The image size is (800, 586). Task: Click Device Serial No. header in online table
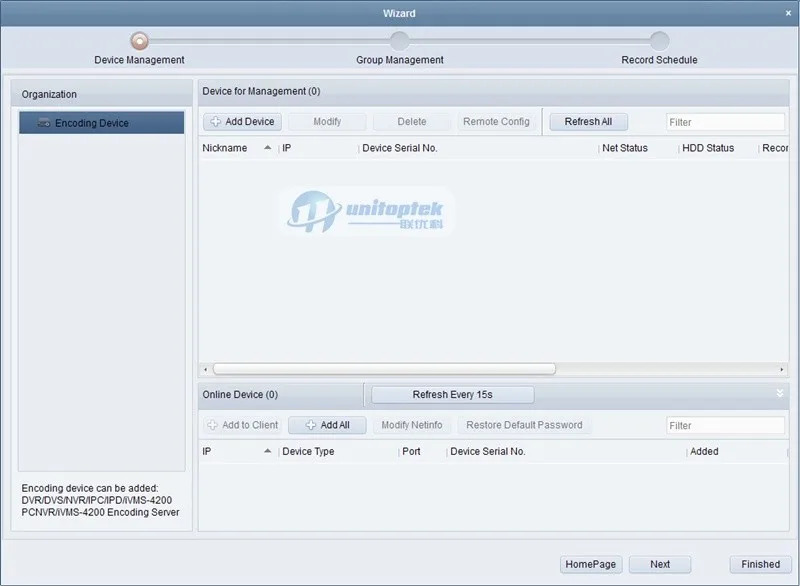(566, 451)
